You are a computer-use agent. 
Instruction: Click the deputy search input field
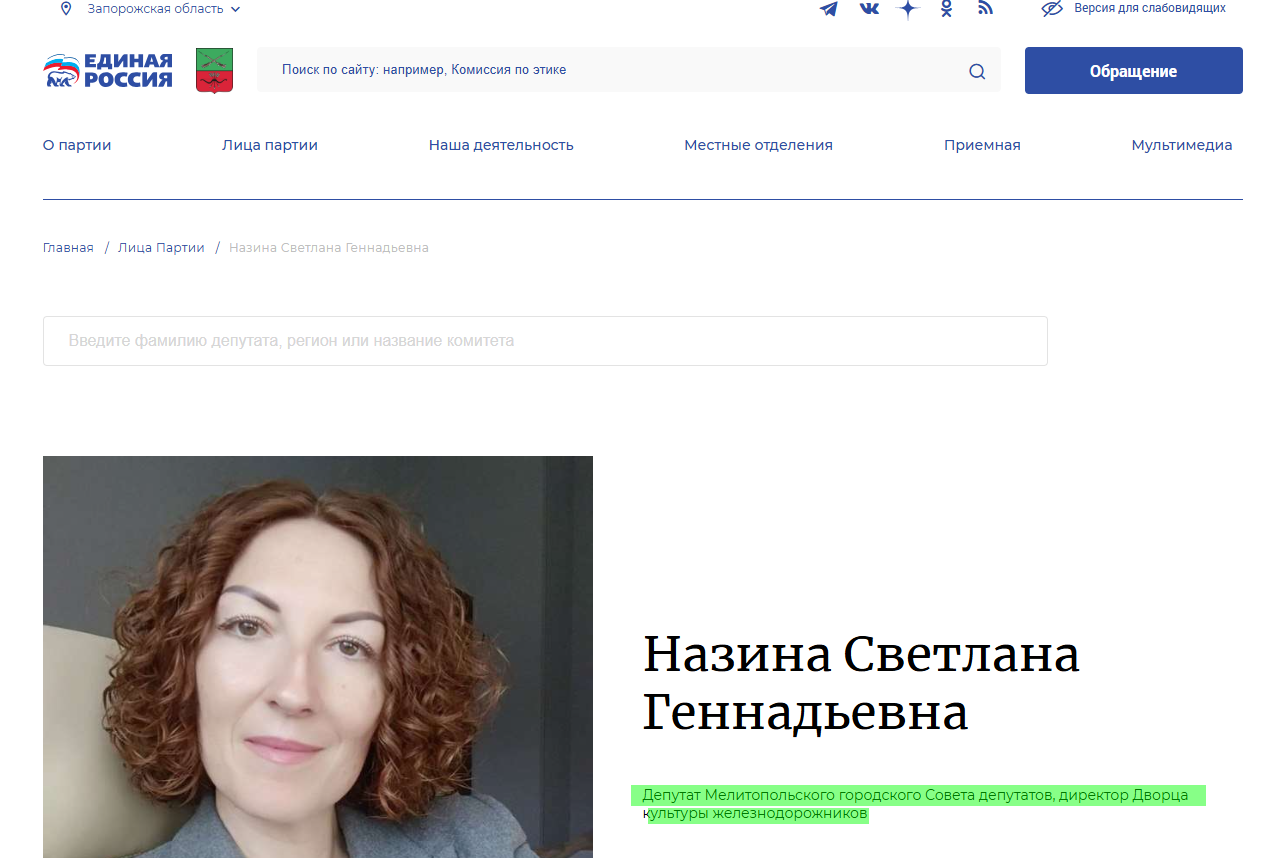click(545, 340)
